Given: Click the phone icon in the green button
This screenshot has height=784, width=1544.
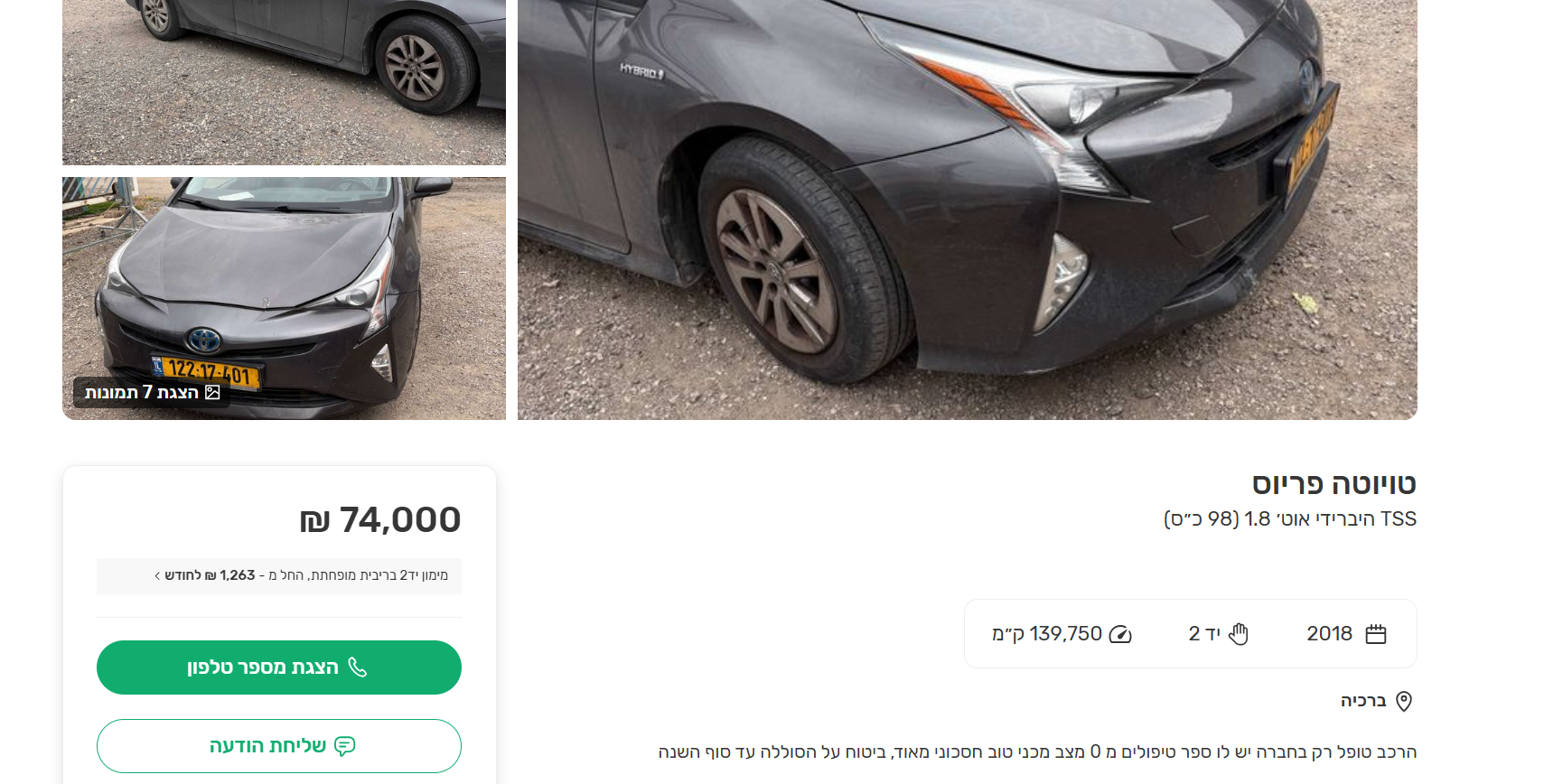Looking at the screenshot, I should tap(358, 667).
